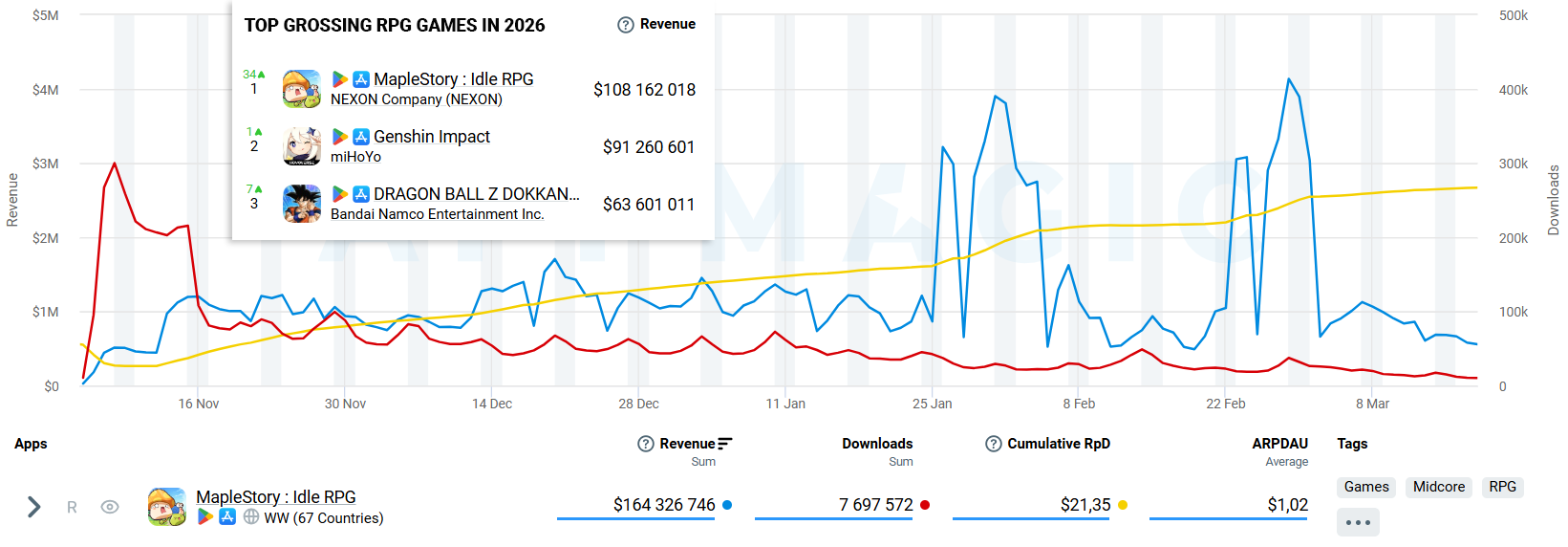Screen dimensions: 1568x547
Task: Click the 16 Nov date on chart axis
Action: [x=199, y=404]
